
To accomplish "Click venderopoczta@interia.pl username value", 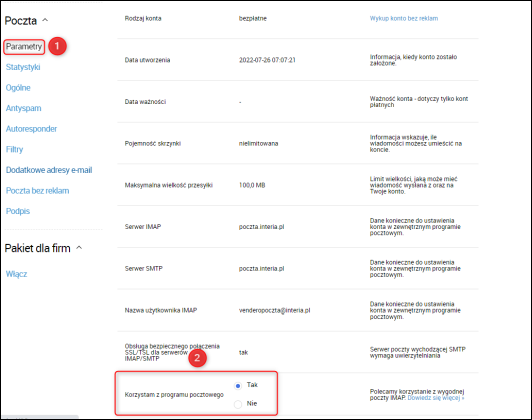I will pos(274,310).
